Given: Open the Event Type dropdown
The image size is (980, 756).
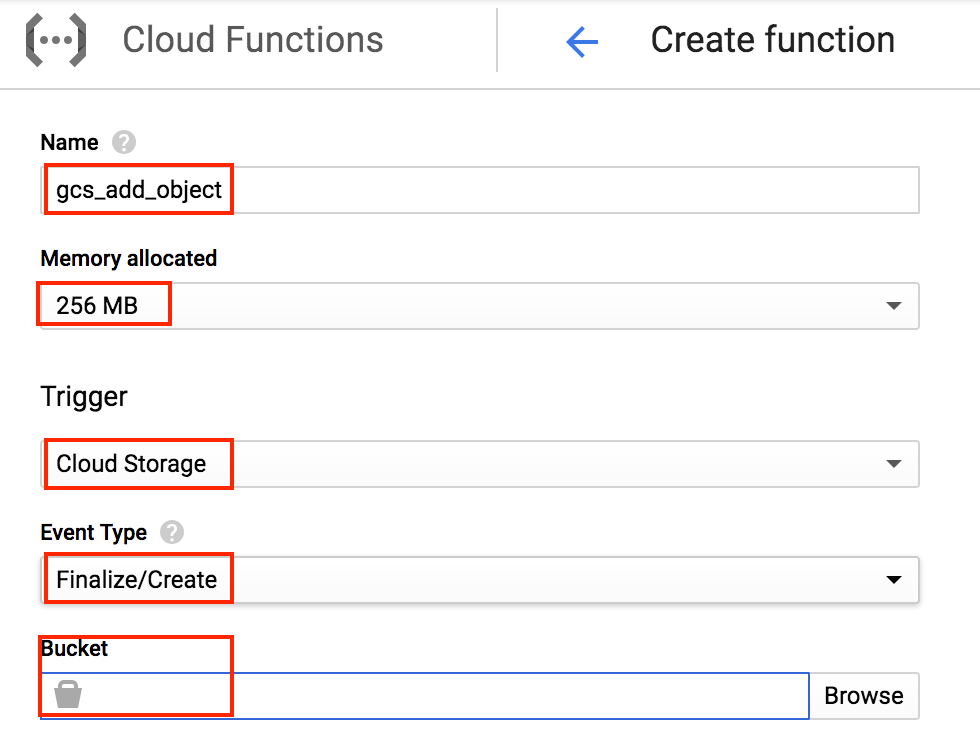Looking at the screenshot, I should click(x=480, y=579).
